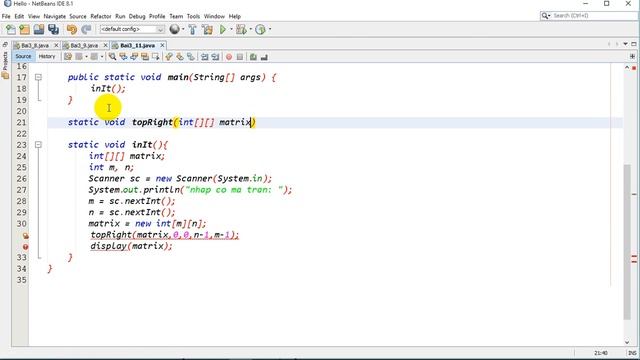The image size is (640, 360).
Task: Close the Bai3_11.java tab
Action: pos(162,45)
